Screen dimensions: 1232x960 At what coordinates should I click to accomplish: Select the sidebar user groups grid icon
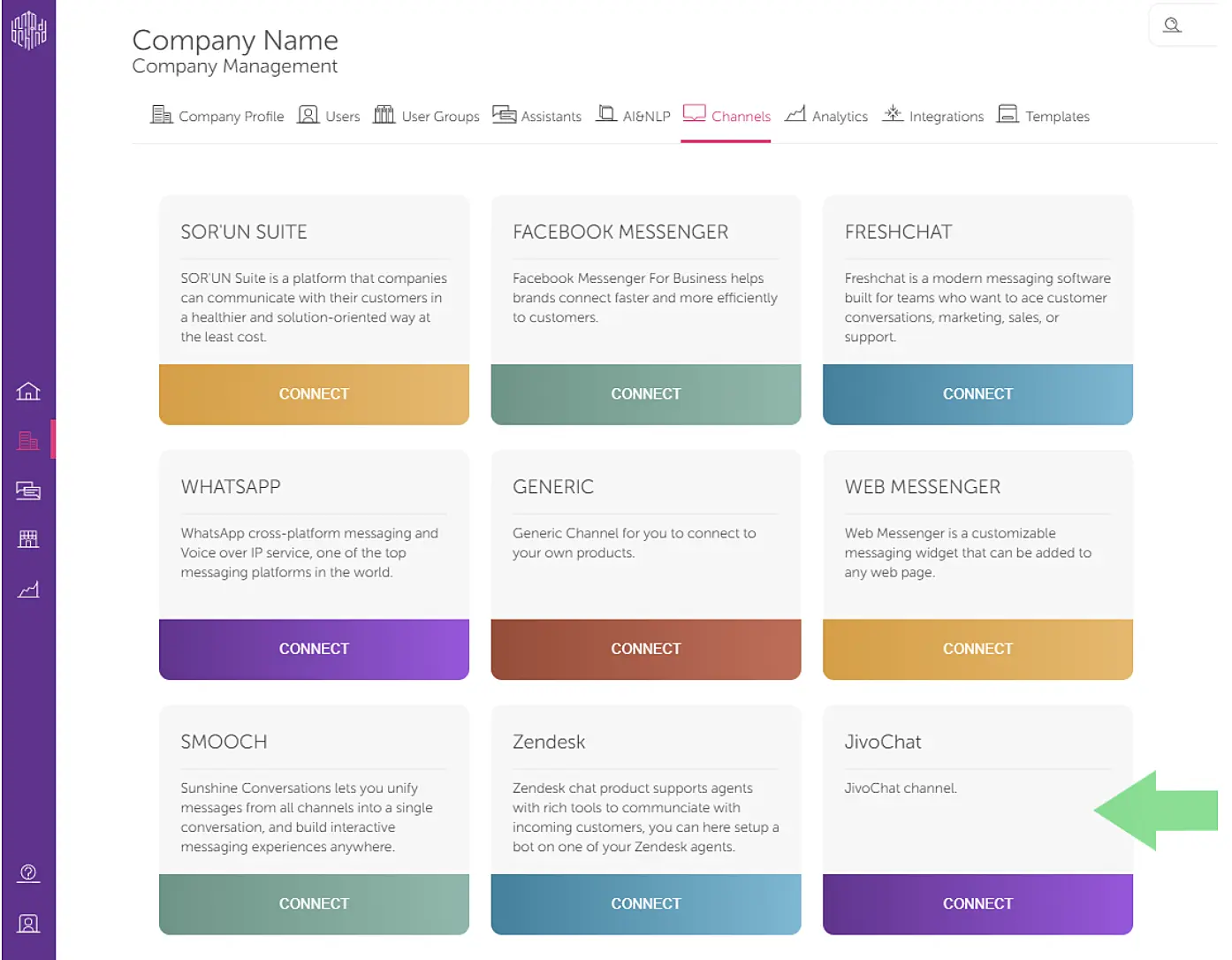(x=28, y=539)
